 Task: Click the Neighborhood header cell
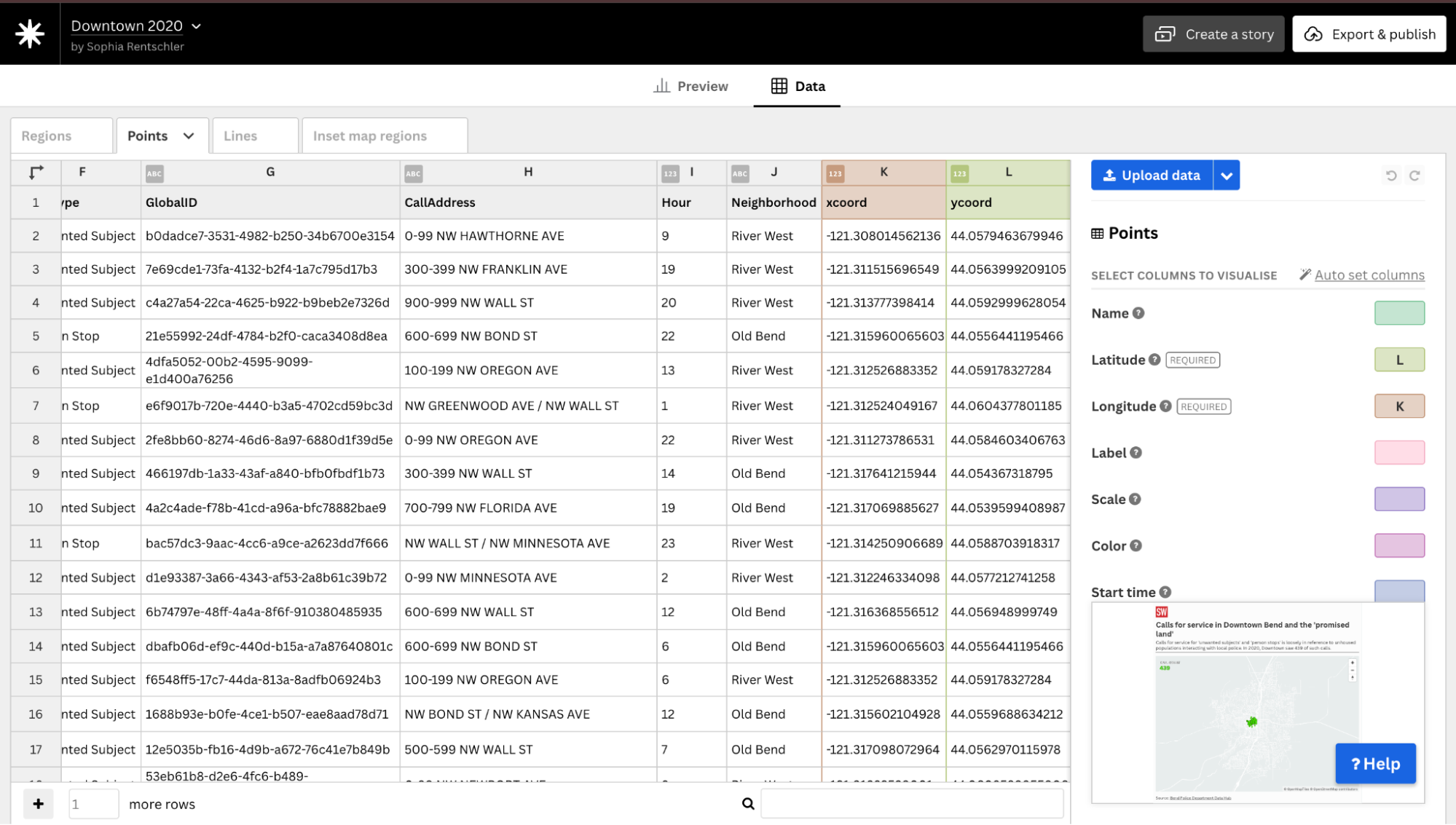[774, 202]
